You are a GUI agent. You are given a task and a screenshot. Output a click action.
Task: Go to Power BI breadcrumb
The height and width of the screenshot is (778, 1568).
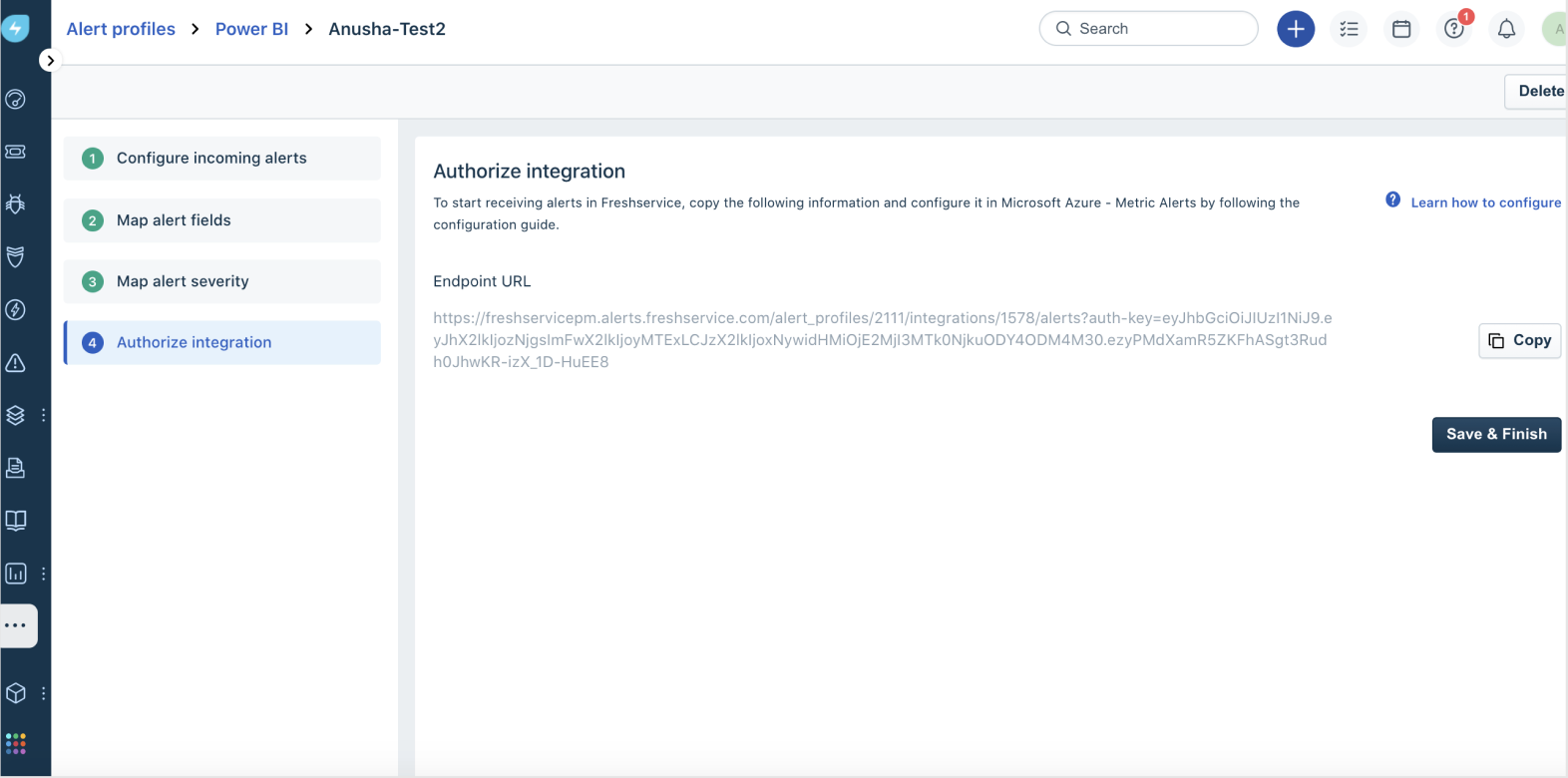251,29
